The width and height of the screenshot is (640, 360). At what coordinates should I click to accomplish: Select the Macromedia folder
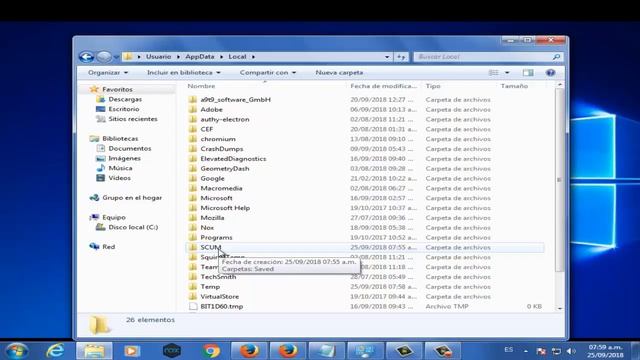(x=221, y=188)
